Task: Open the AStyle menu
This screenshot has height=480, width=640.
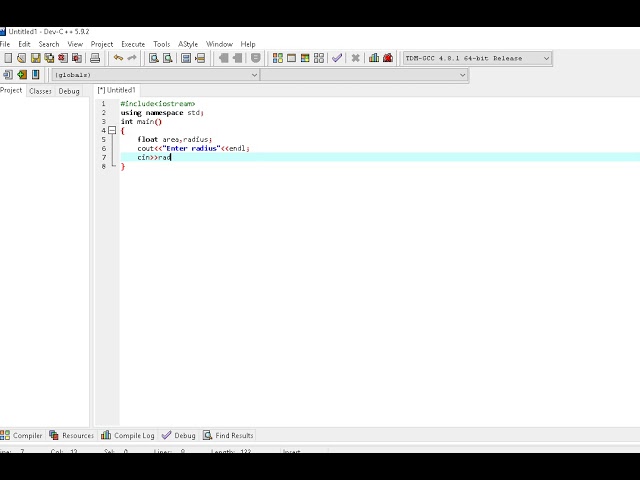Action: 188,44
